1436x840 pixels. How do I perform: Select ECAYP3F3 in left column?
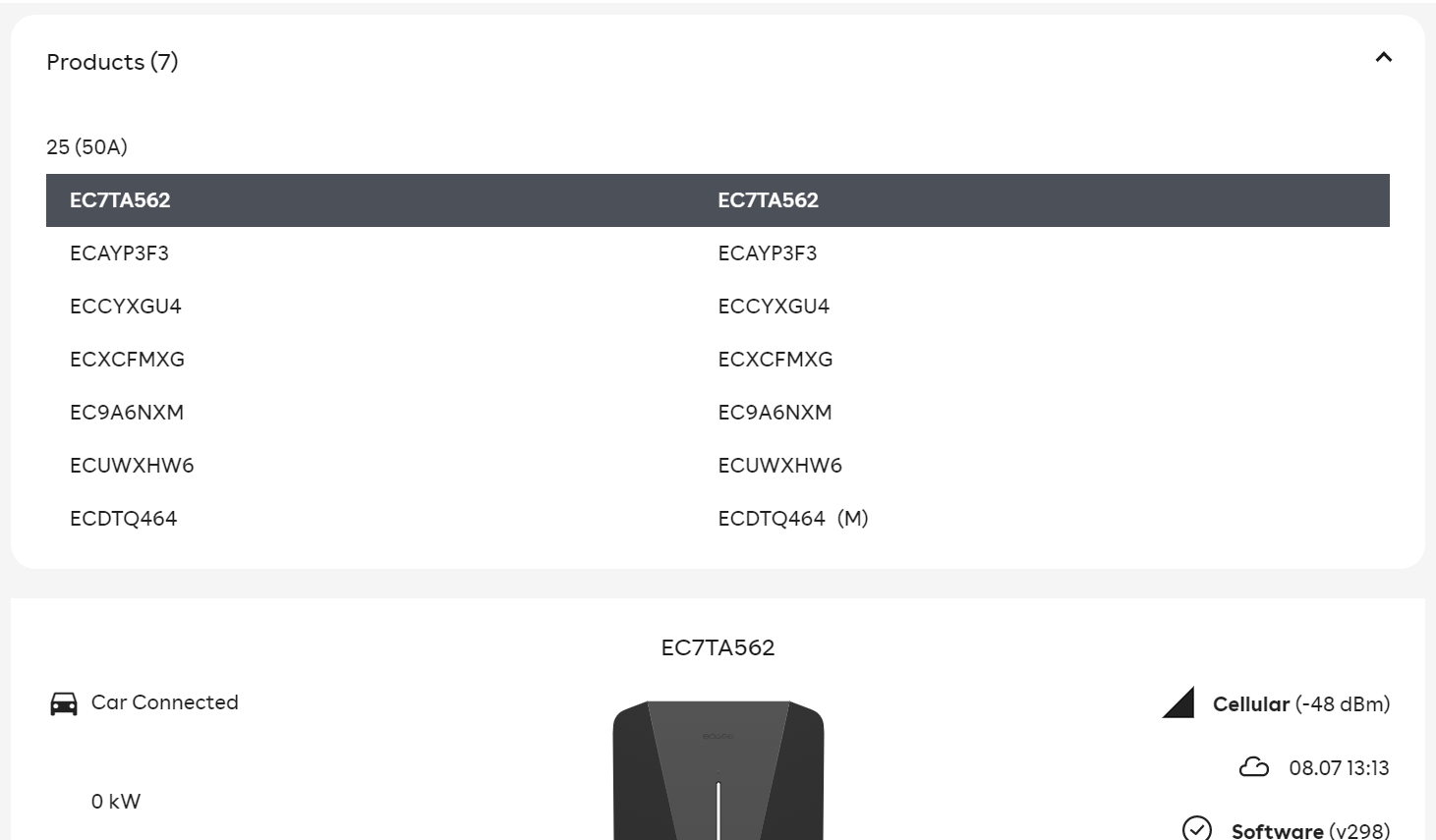tap(119, 253)
